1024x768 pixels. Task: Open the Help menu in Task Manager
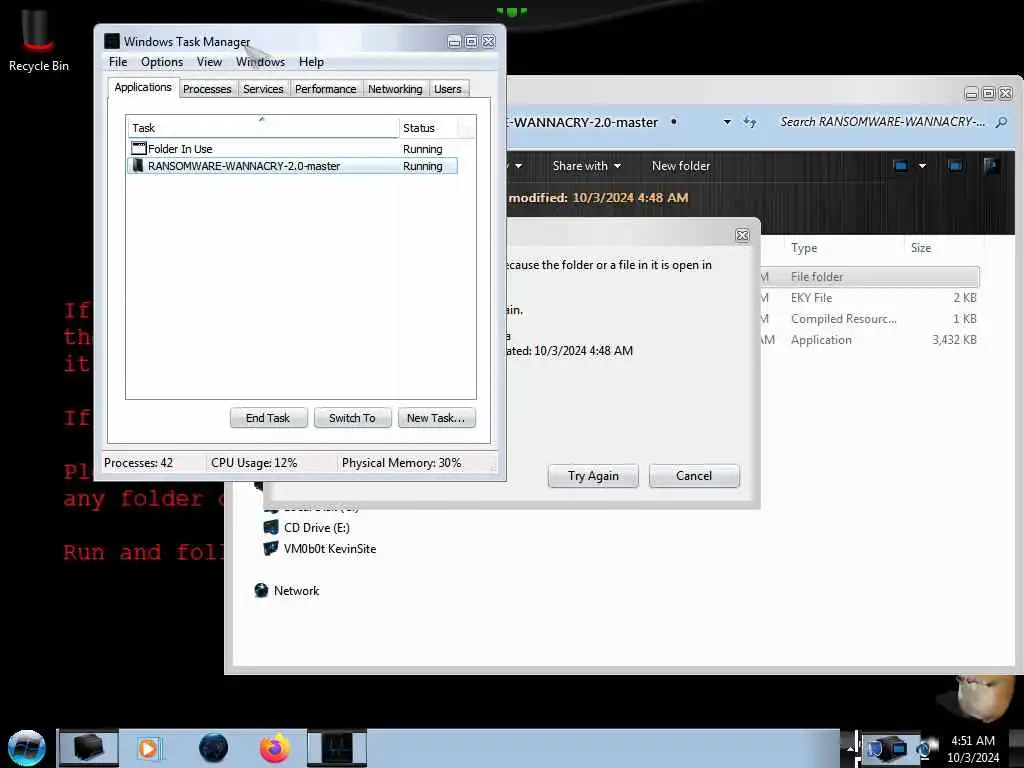point(312,62)
